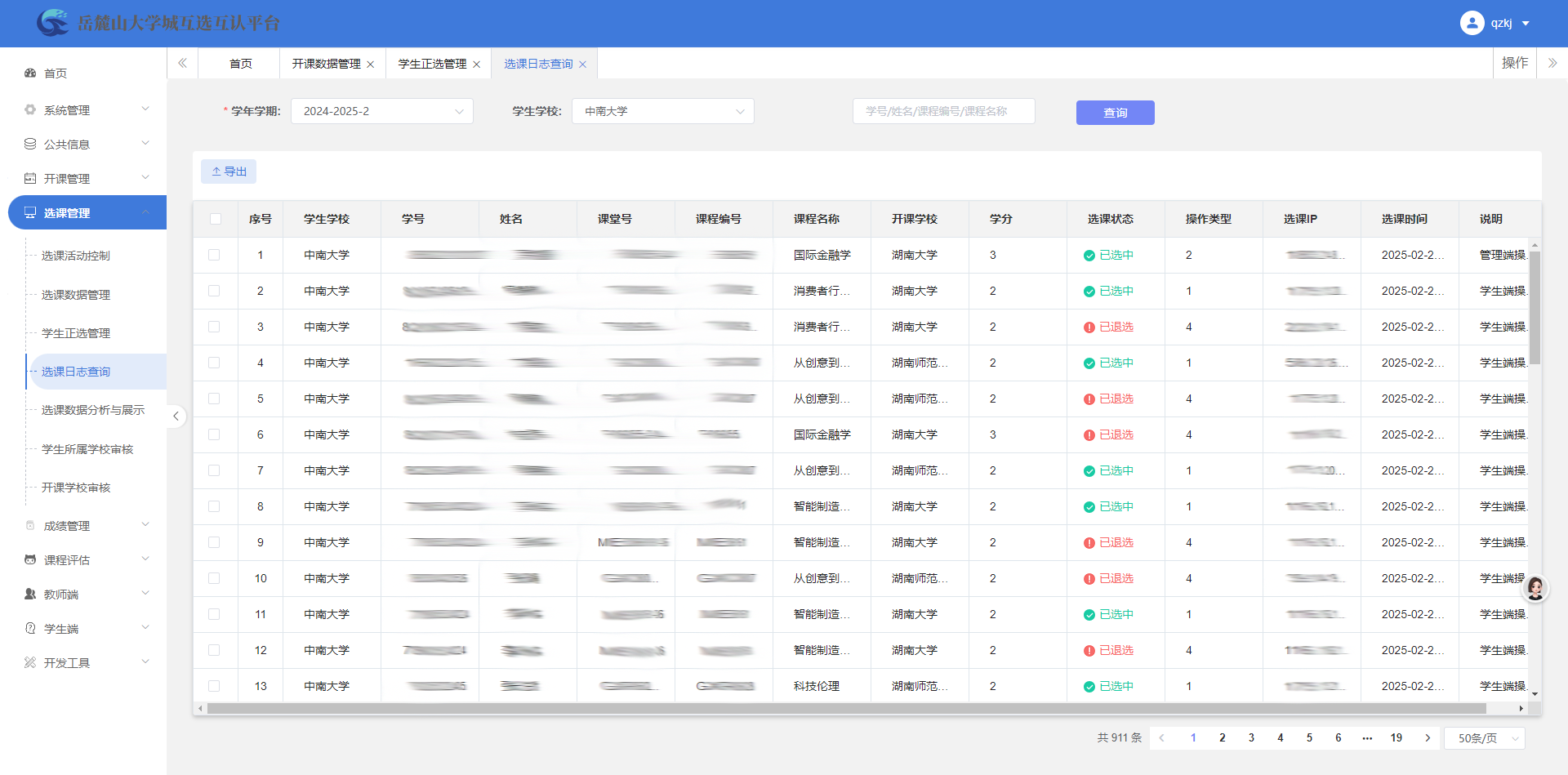
Task: Check the checkbox for row 1
Action: (x=214, y=255)
